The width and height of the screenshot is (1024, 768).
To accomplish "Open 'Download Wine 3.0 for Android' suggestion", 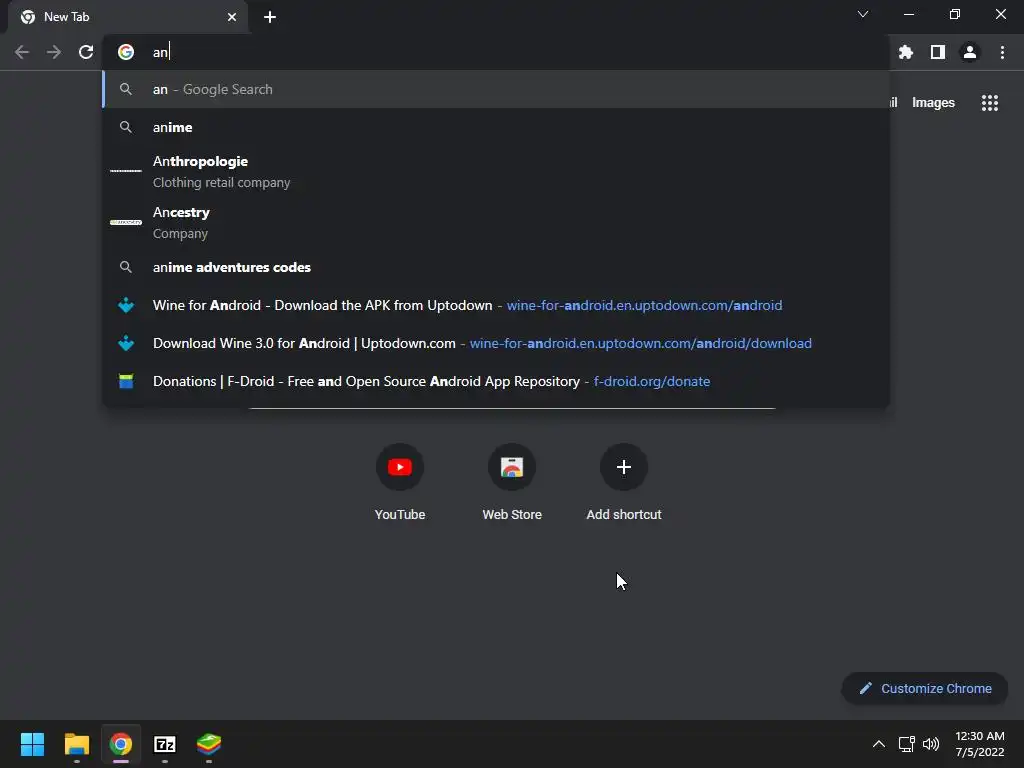I will tap(496, 343).
